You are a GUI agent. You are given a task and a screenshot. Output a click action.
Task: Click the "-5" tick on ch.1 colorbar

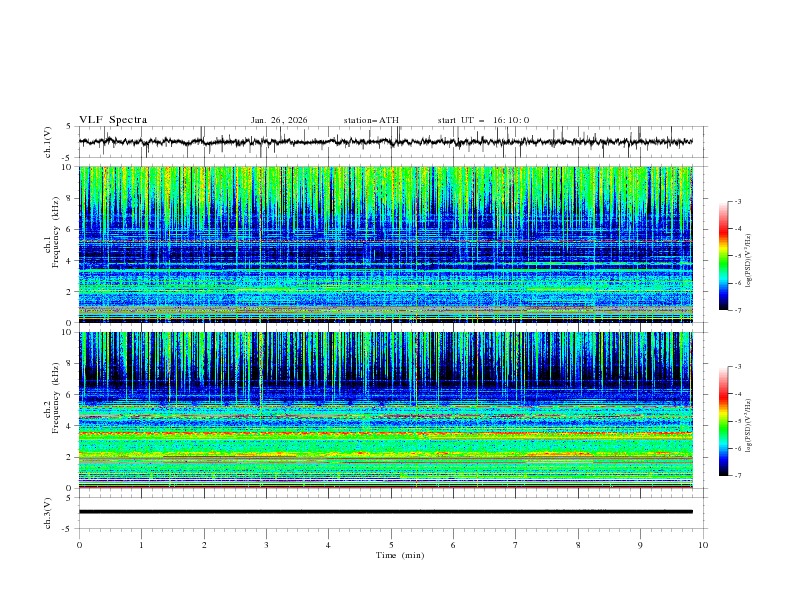[737, 256]
